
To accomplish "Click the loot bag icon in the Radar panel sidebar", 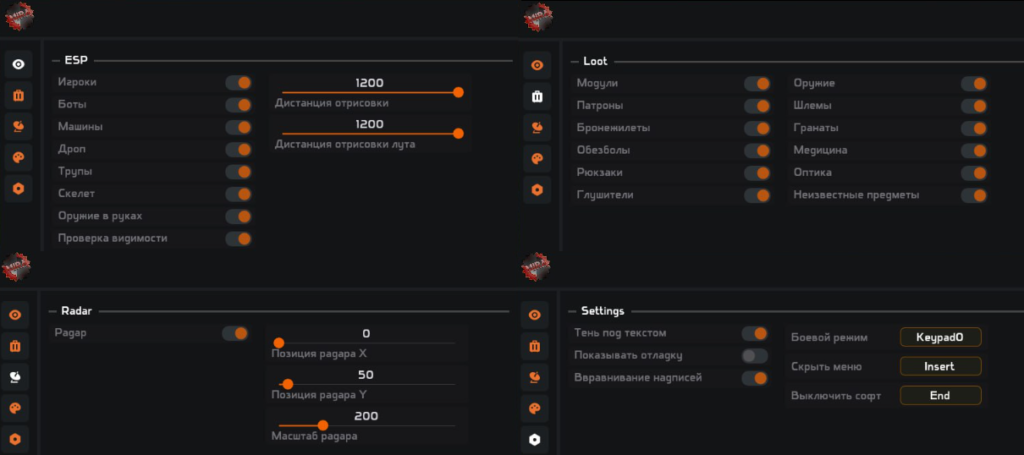I will coord(15,346).
